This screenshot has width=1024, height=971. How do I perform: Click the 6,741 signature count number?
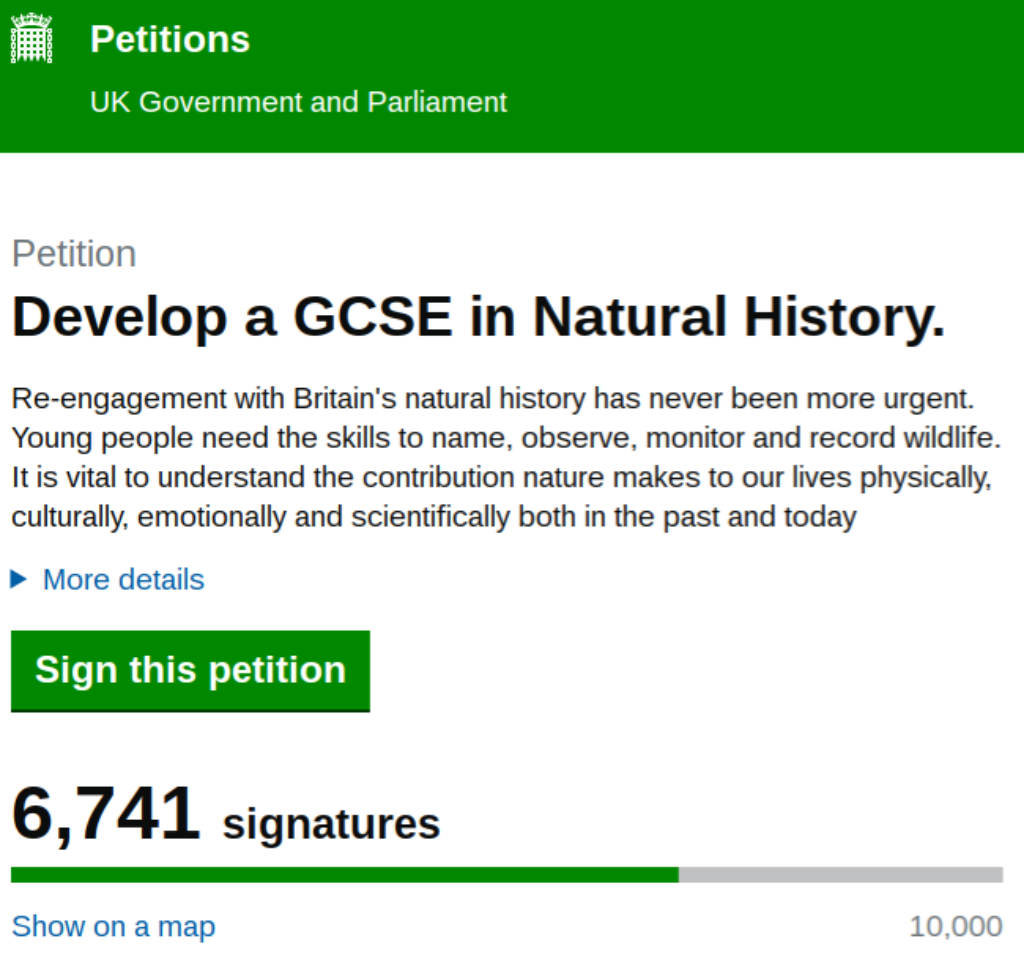pyautogui.click(x=106, y=814)
